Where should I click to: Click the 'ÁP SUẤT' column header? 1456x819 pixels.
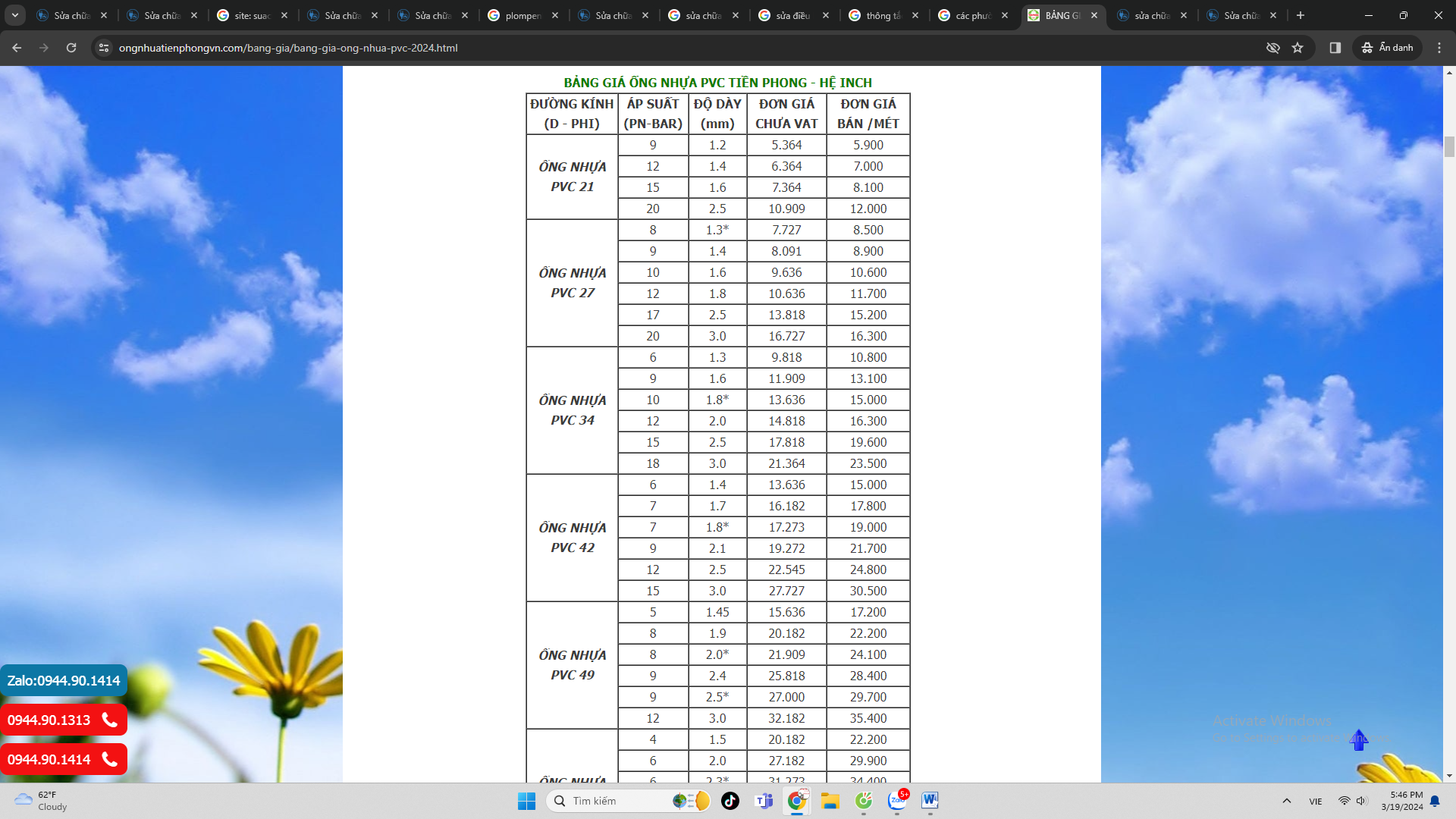point(653,114)
